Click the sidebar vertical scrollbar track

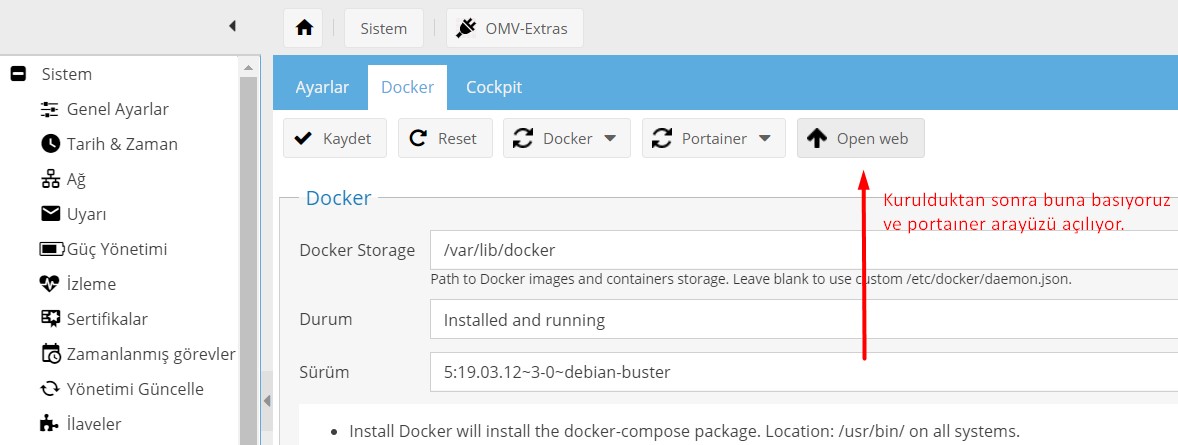(x=249, y=260)
